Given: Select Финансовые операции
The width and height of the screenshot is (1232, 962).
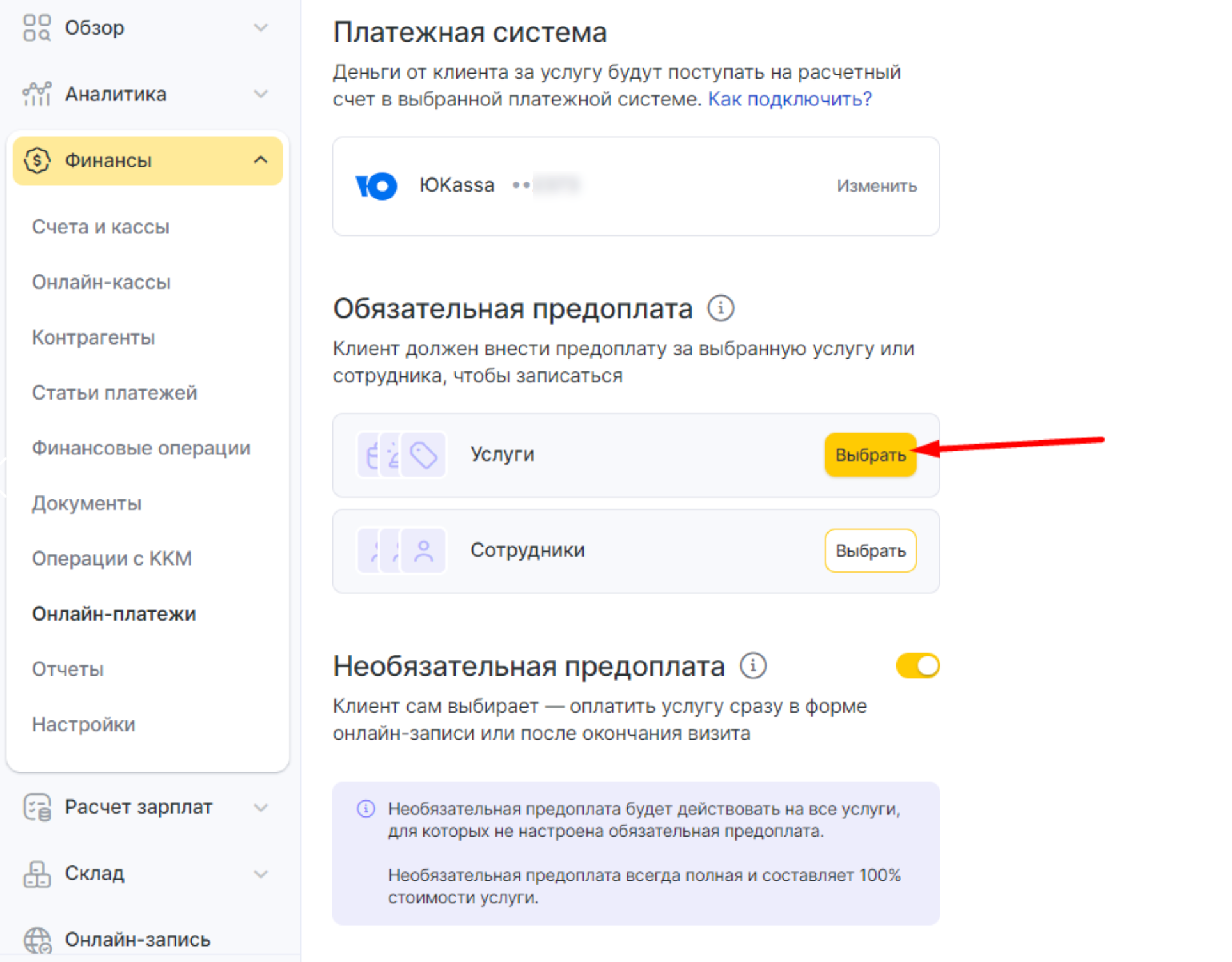Looking at the screenshot, I should [141, 448].
